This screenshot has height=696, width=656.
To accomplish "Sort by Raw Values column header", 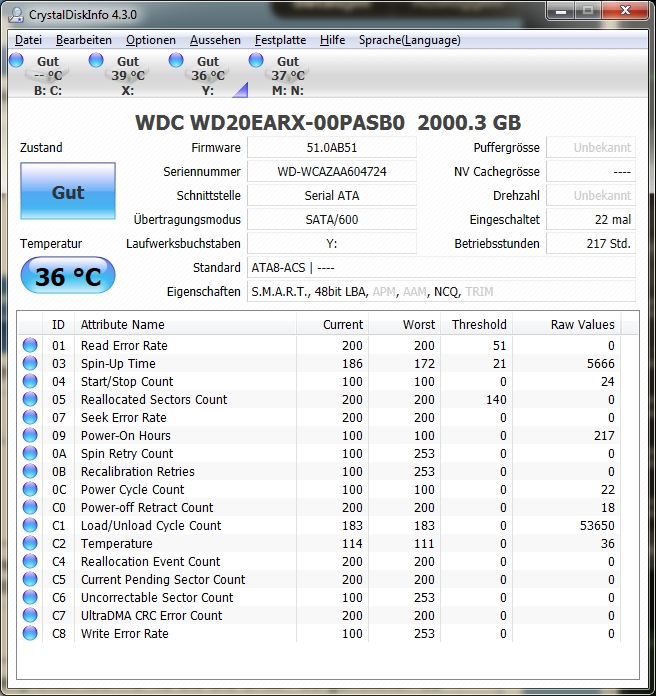I will (567, 324).
